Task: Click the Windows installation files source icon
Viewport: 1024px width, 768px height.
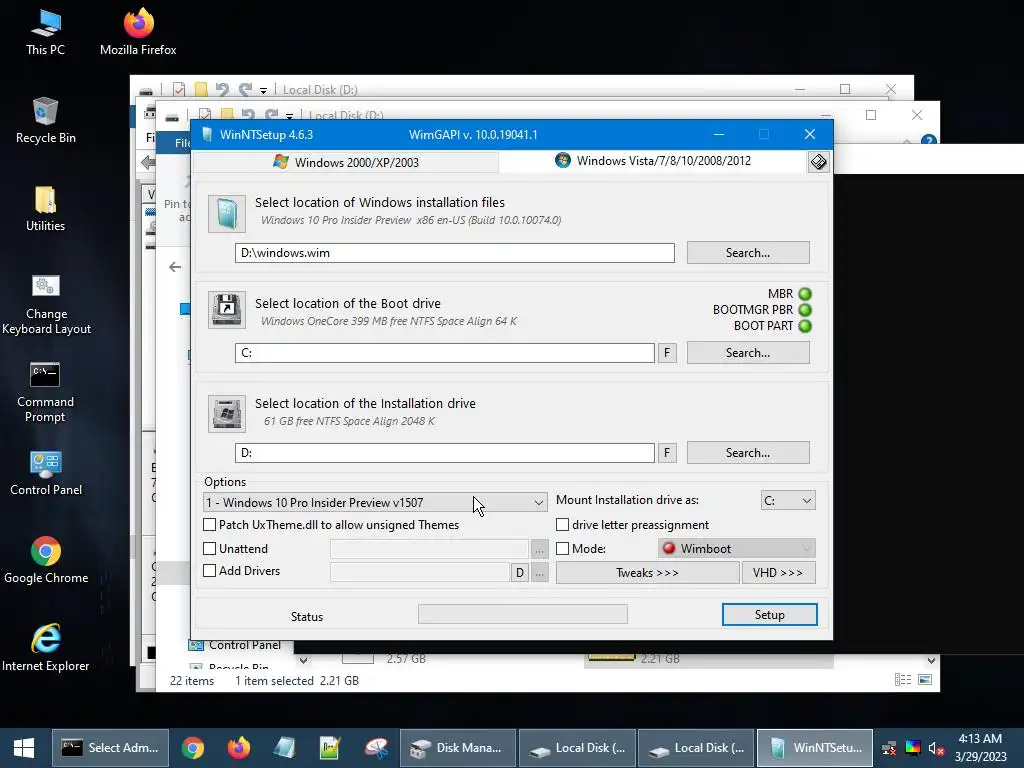Action: (x=227, y=214)
